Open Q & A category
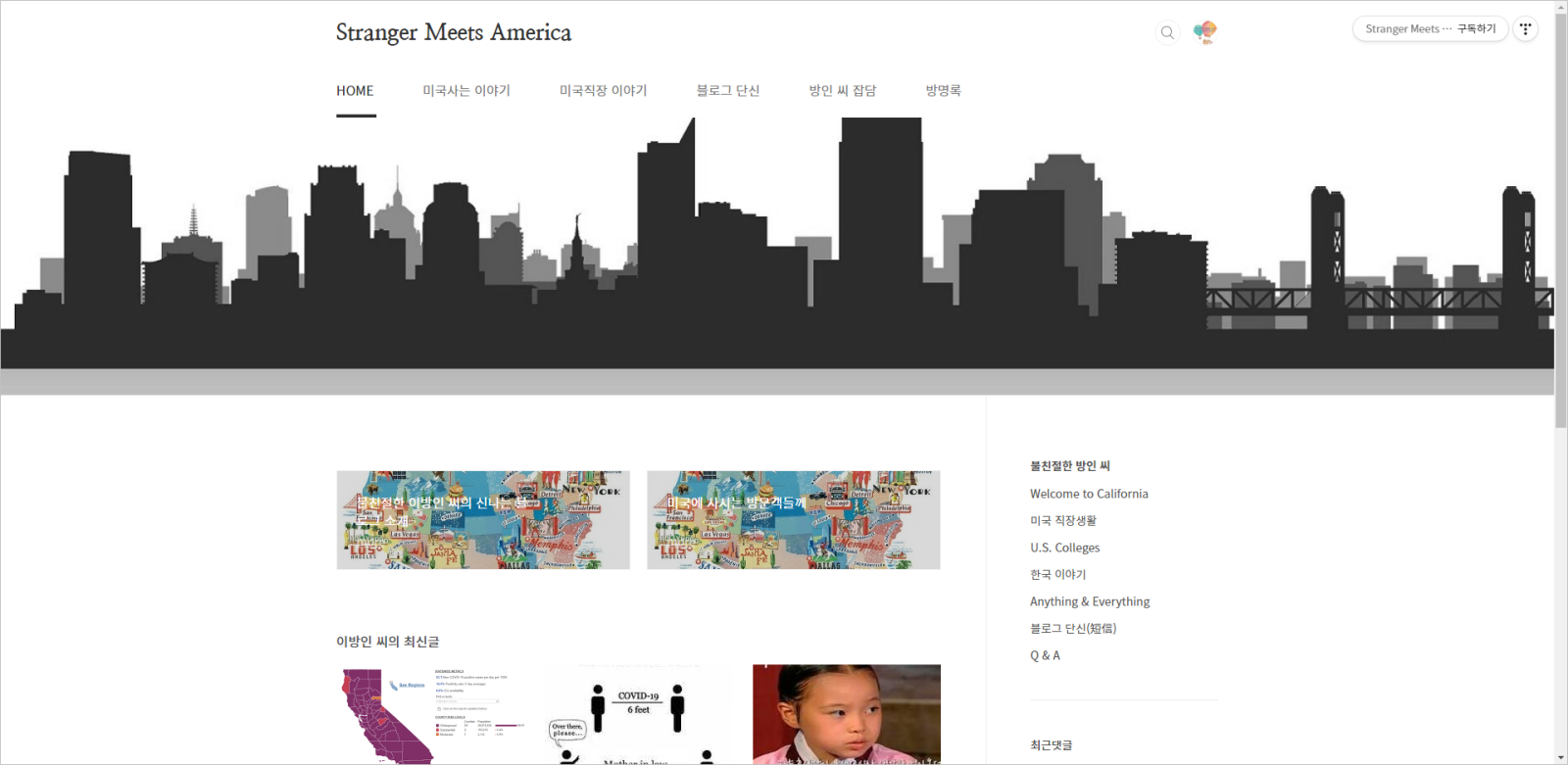This screenshot has width=1568, height=765. (1045, 655)
